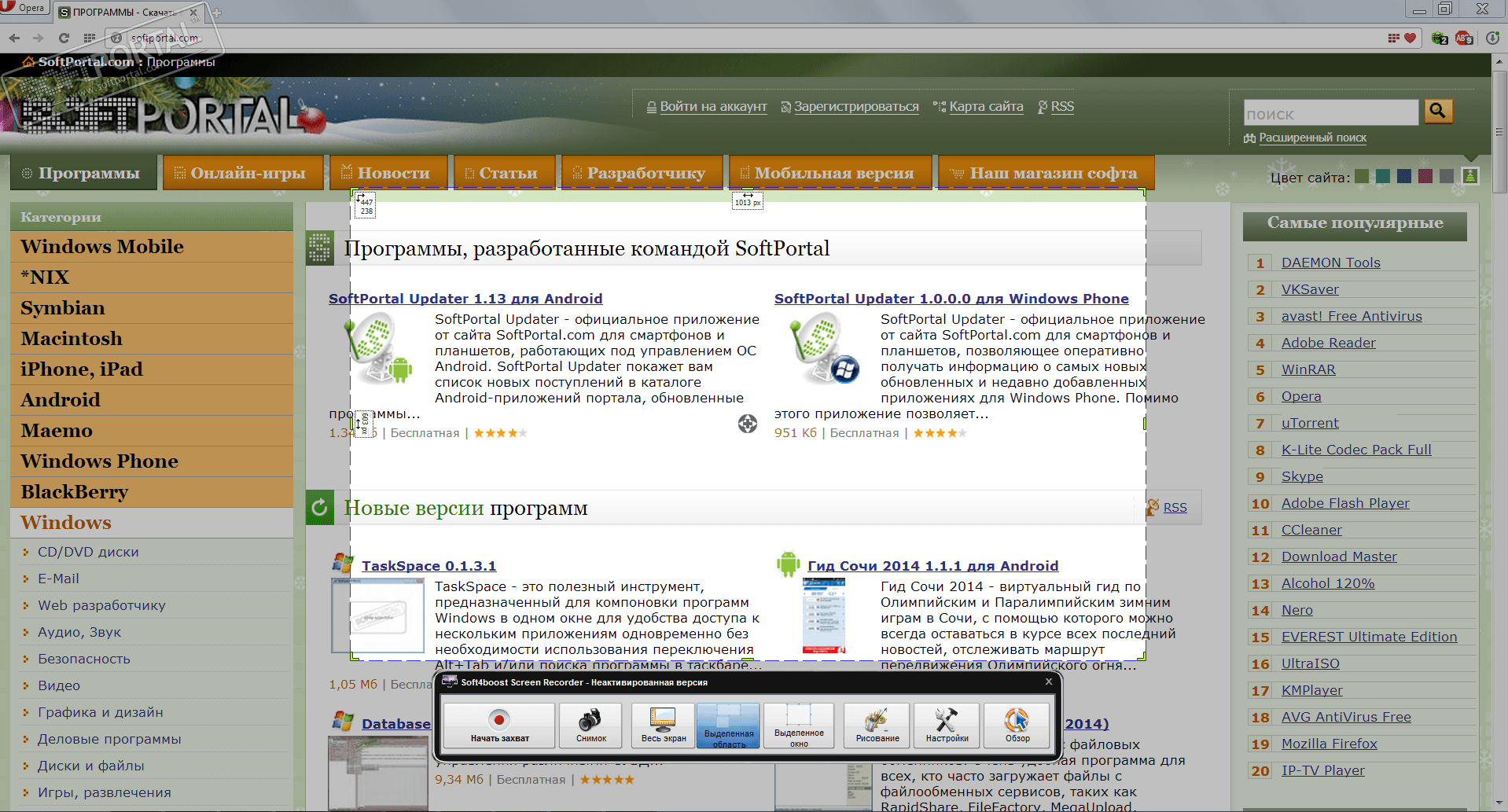This screenshot has height=812, width=1508.
Task: Open CD/DVD диски subcategory
Action: [88, 552]
